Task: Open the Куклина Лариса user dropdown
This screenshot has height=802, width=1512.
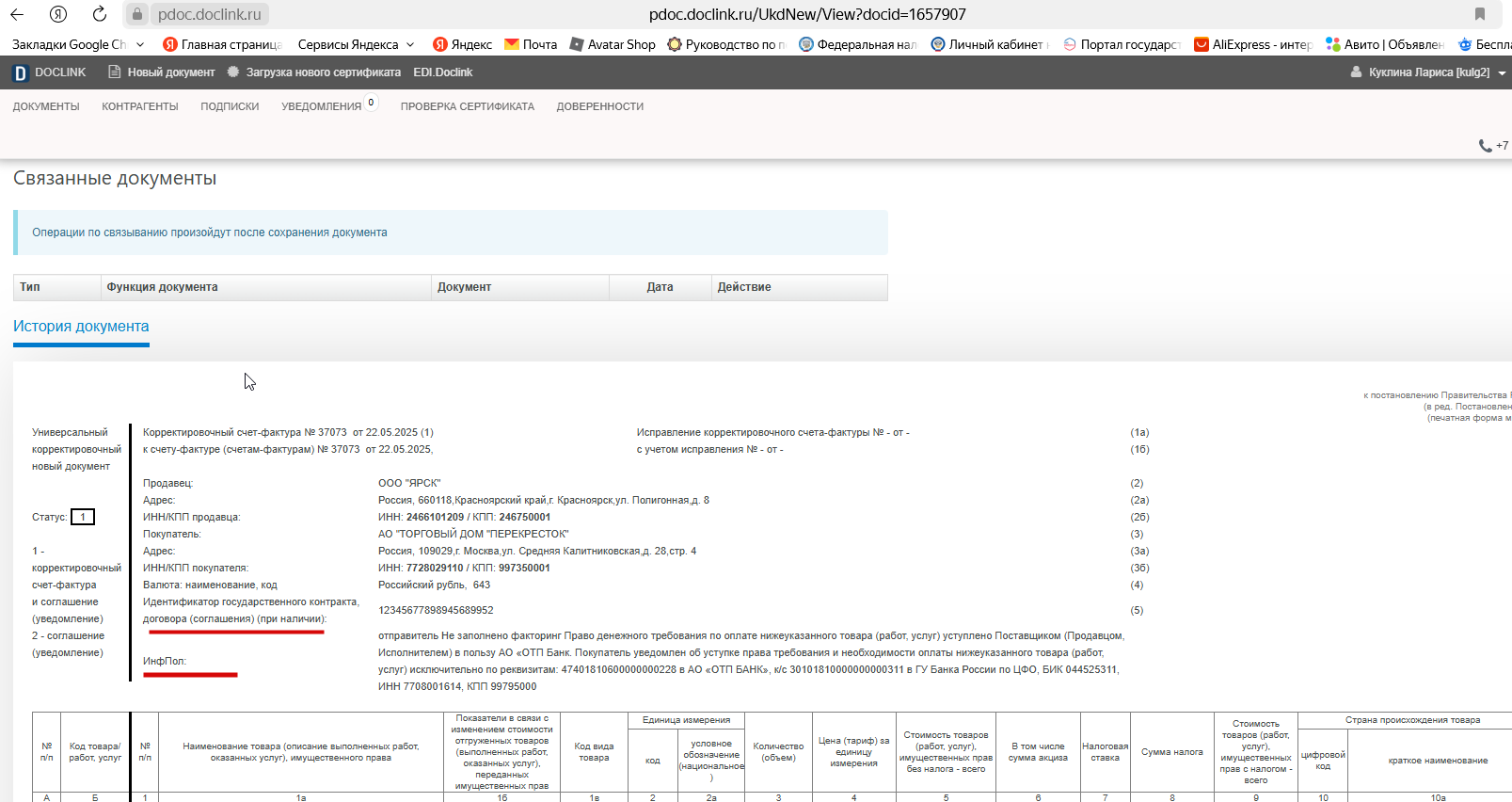Action: coord(1428,72)
